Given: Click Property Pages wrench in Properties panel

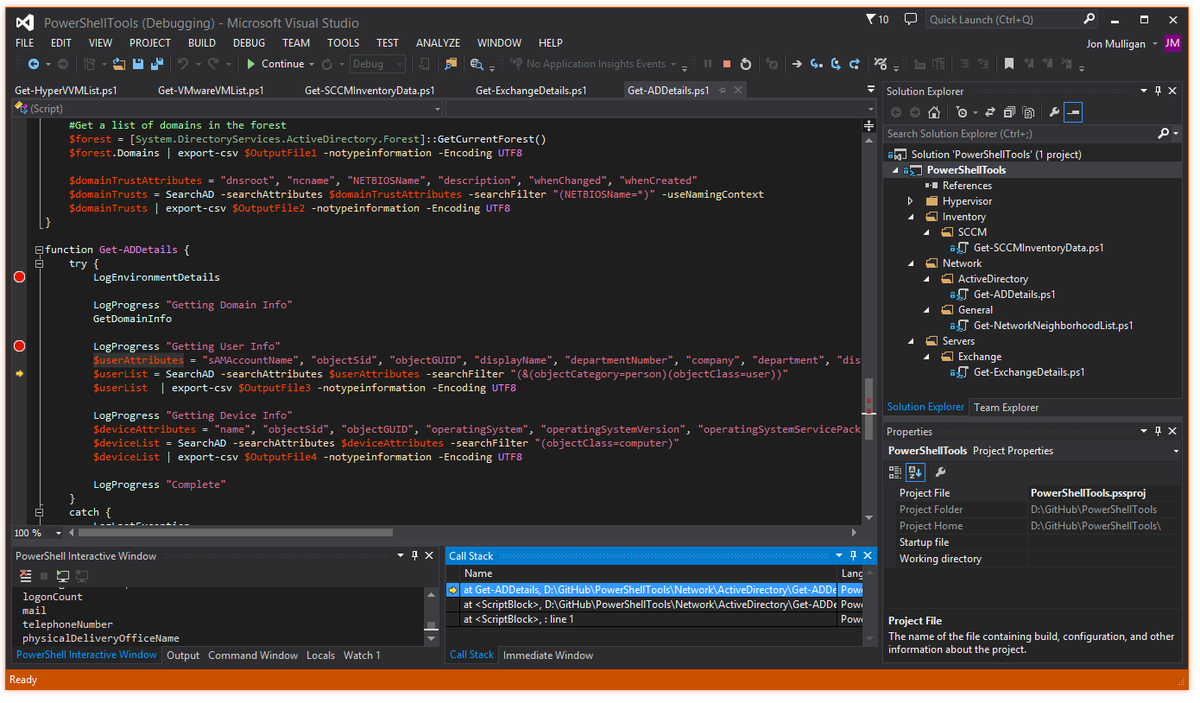Looking at the screenshot, I should [x=940, y=472].
